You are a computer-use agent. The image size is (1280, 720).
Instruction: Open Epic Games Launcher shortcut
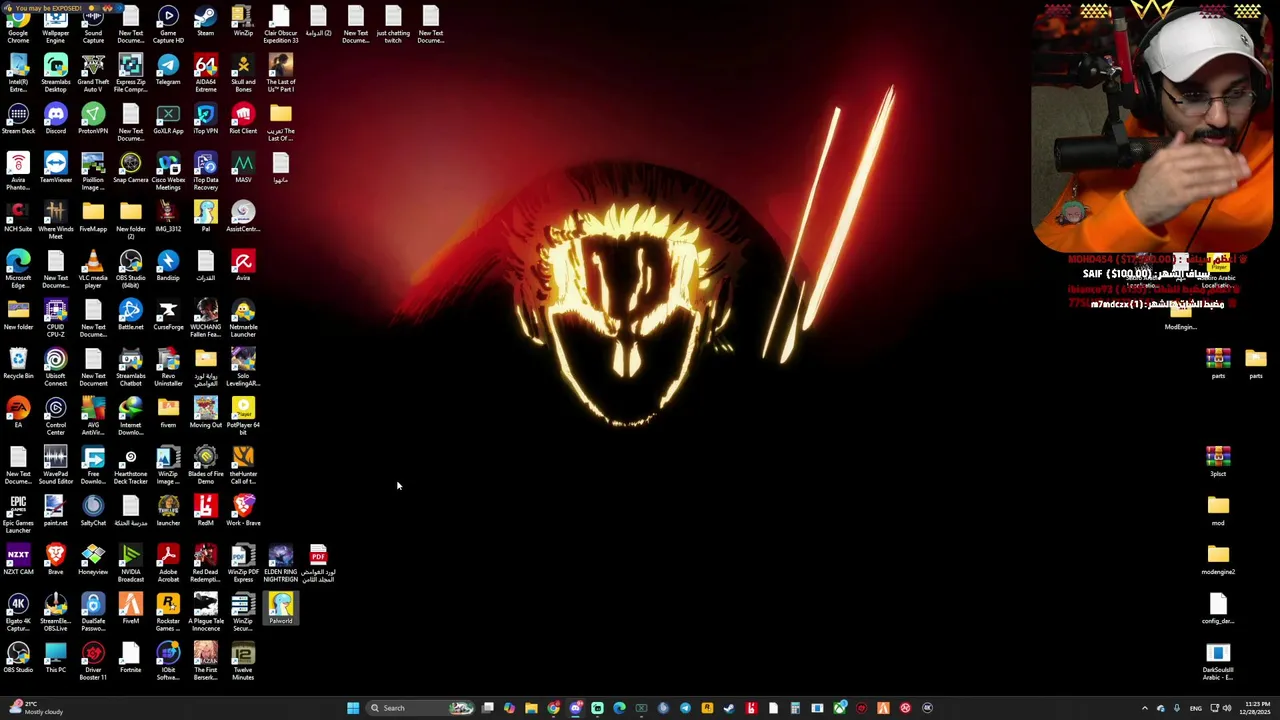18,515
